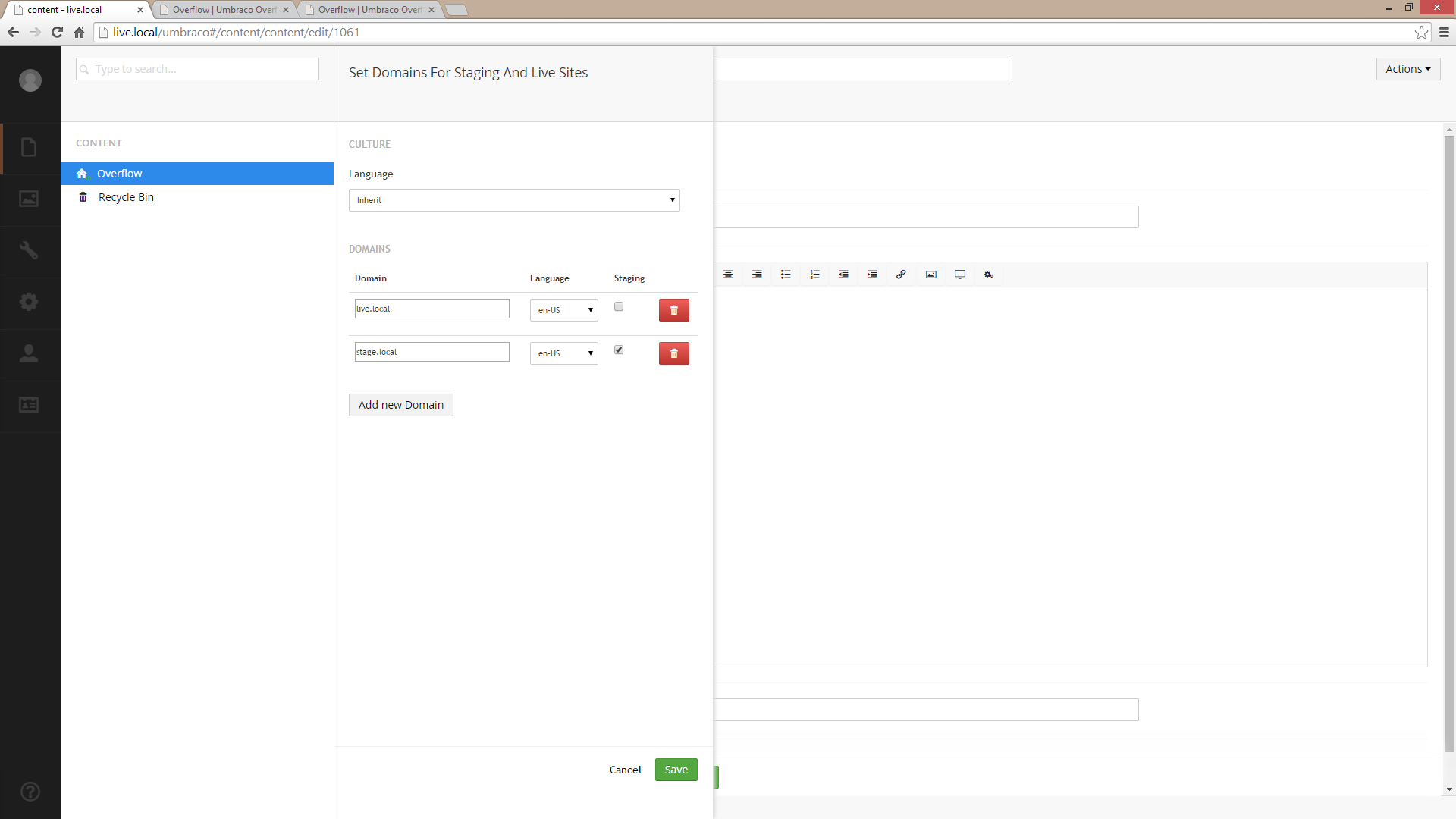Open language dropdown for stage.local row
The width and height of the screenshot is (1456, 819).
(x=564, y=353)
